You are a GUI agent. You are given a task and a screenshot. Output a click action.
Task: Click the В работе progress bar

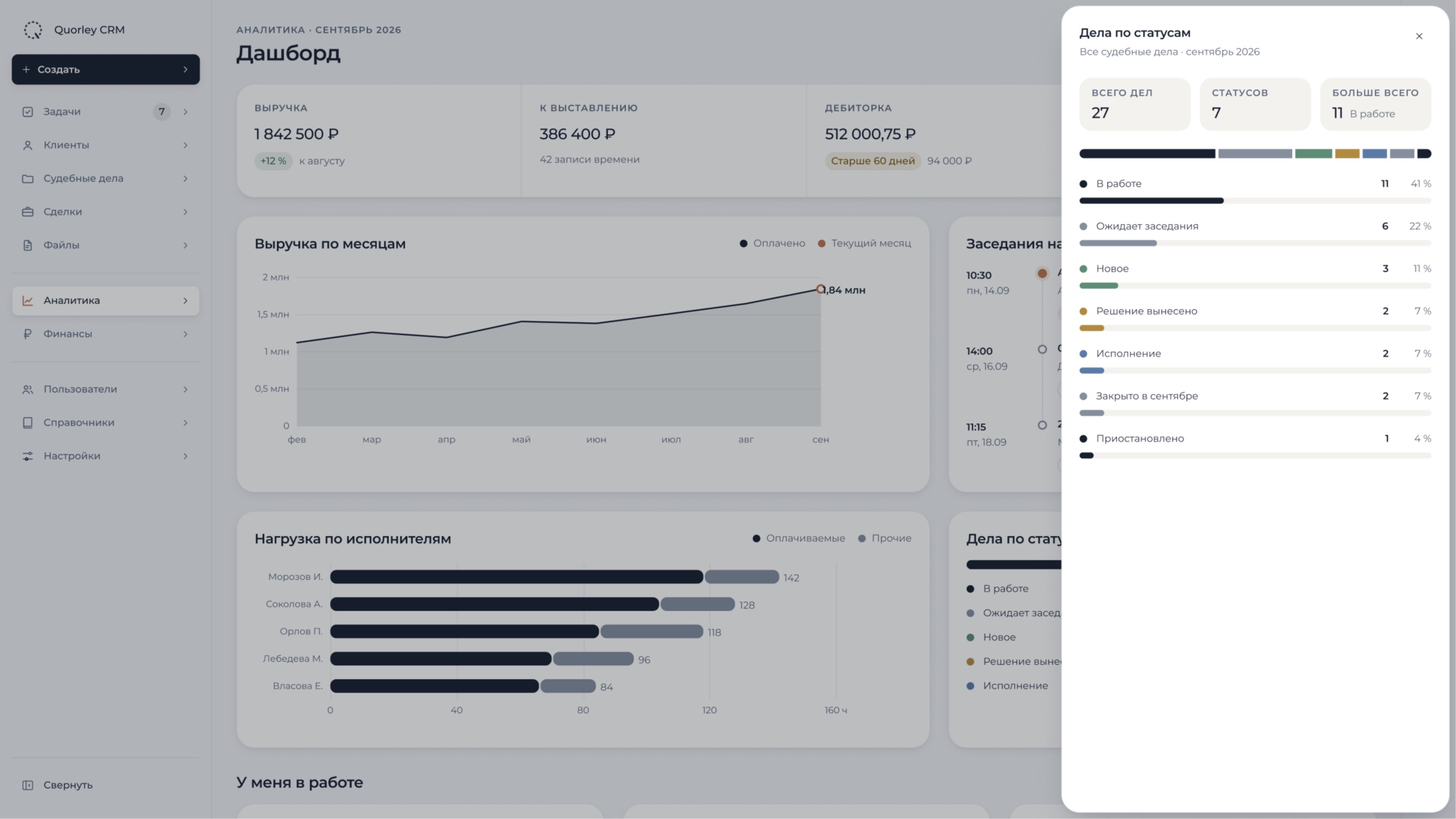tap(1255, 201)
